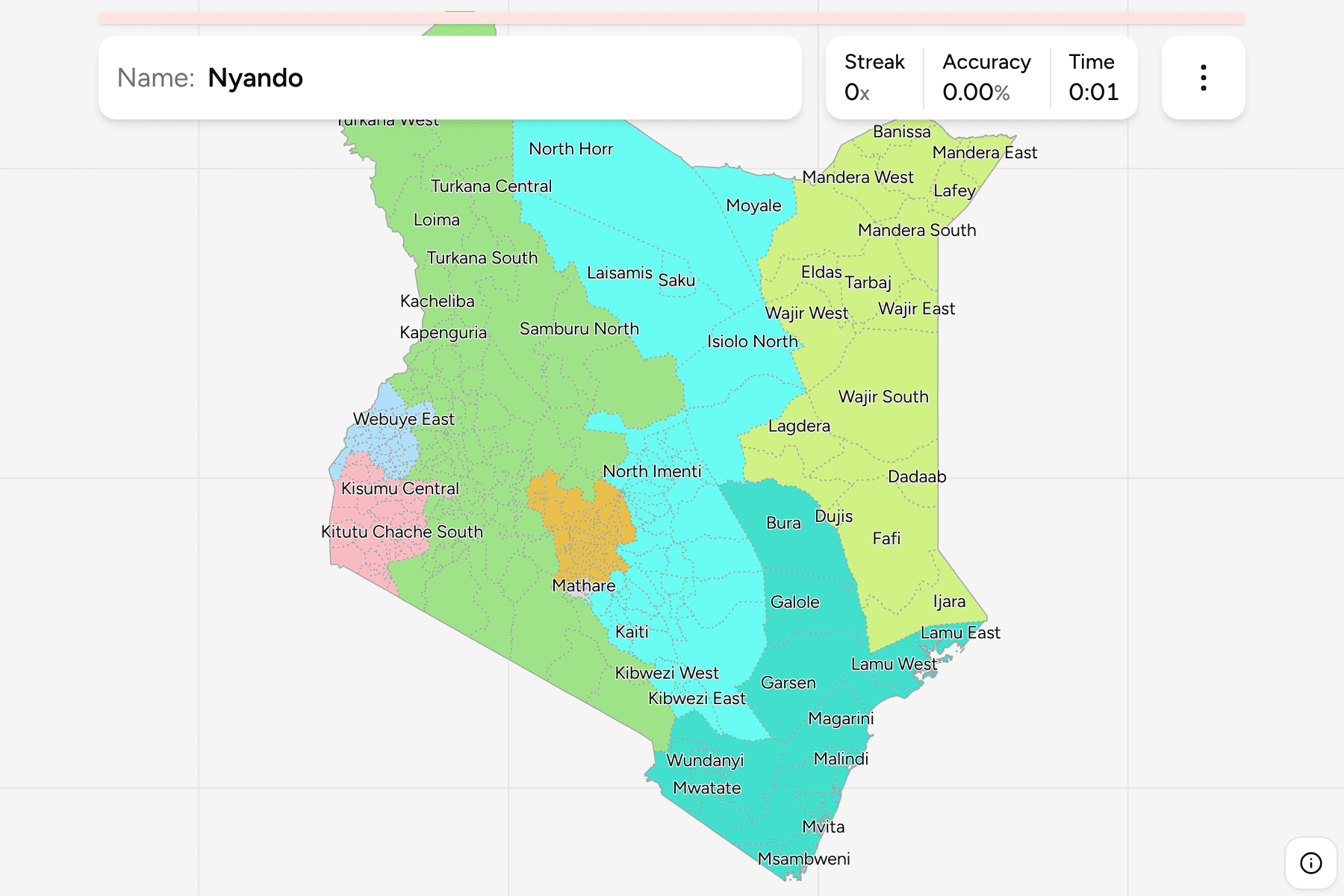Click Samburu North label
This screenshot has width=1344, height=896.
[579, 329]
